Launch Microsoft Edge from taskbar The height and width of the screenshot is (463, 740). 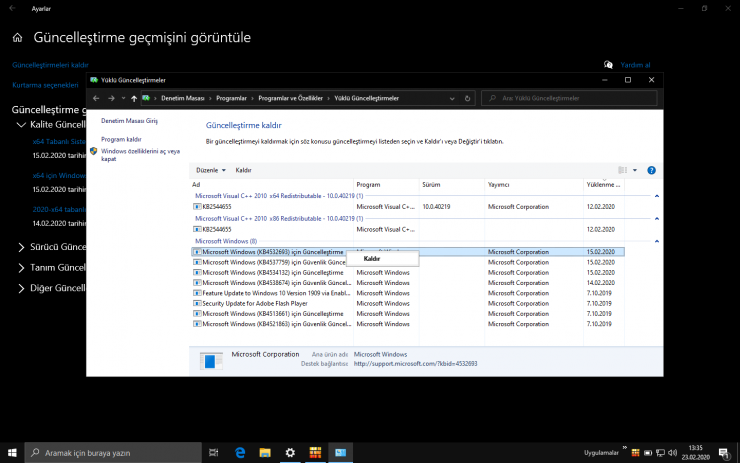click(x=240, y=453)
